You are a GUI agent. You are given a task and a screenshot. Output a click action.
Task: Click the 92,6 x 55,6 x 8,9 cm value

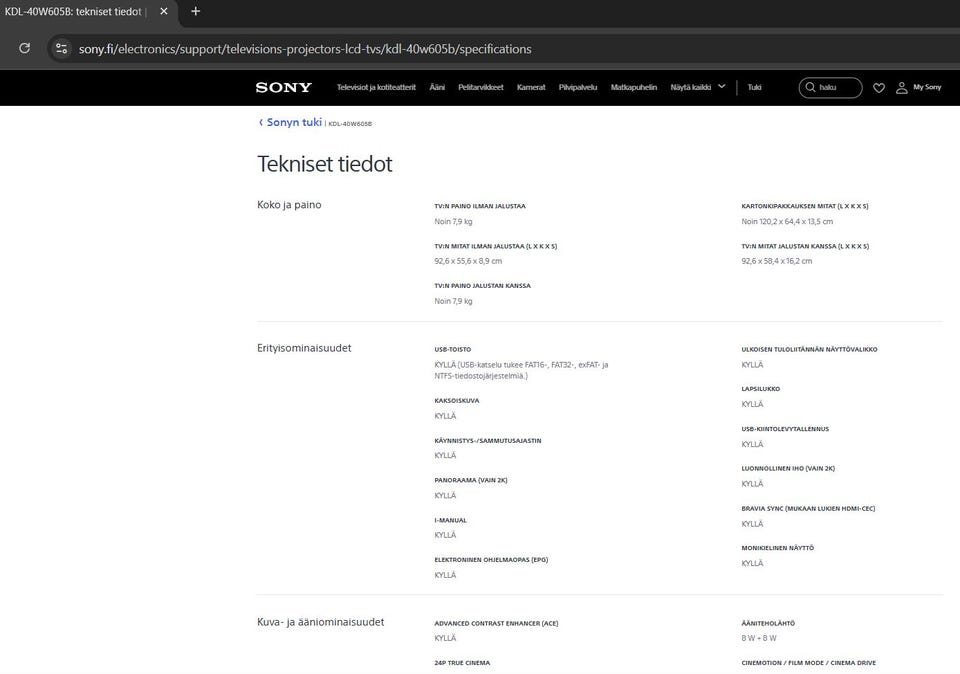[x=468, y=261]
